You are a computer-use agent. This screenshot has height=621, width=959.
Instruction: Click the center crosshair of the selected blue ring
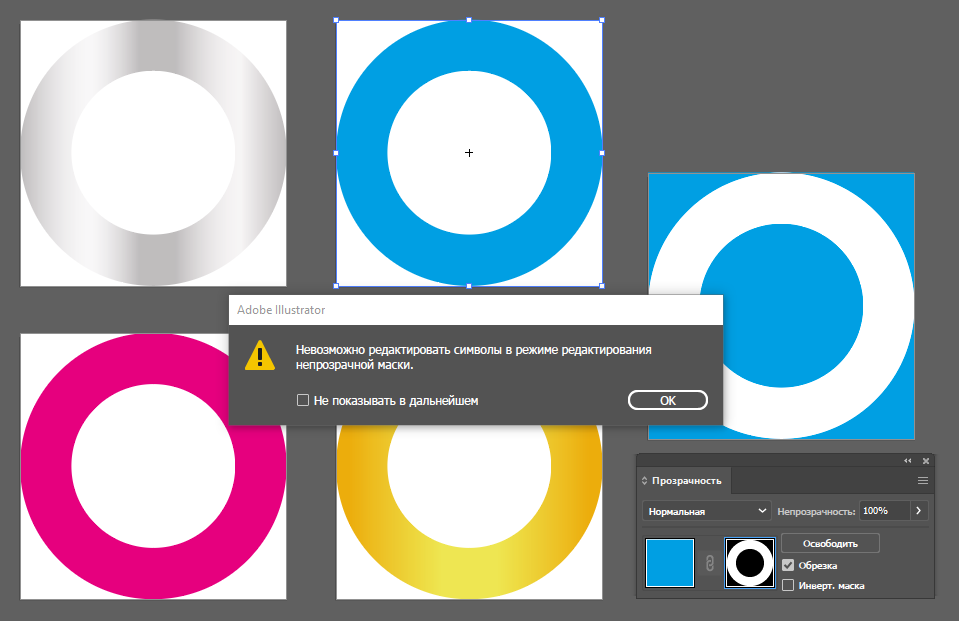click(469, 153)
